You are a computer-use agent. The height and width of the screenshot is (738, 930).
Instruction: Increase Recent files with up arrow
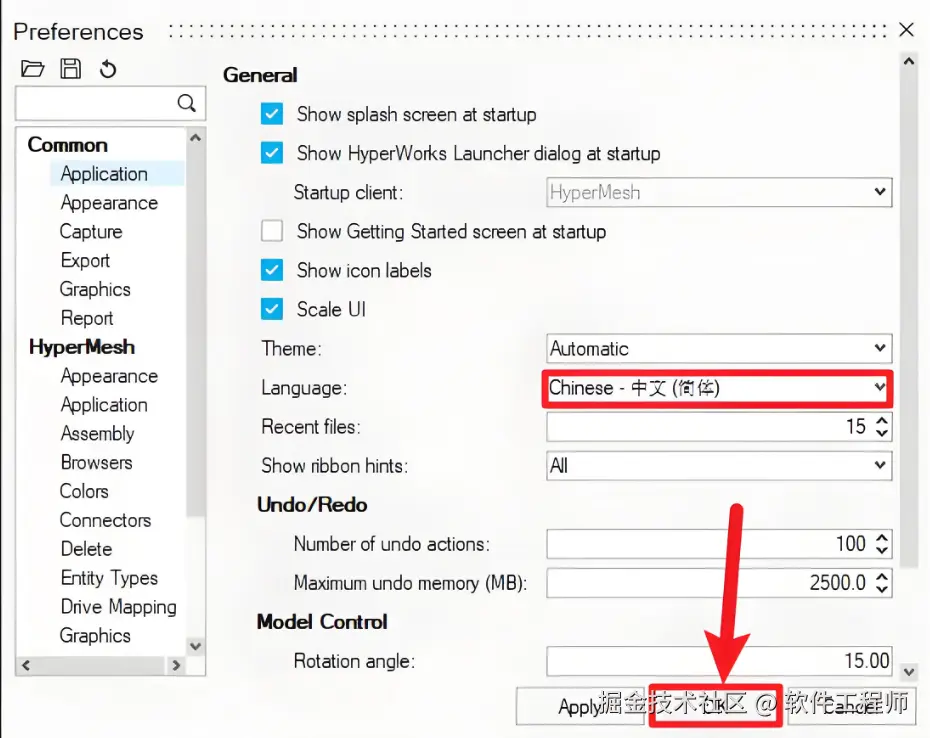pyautogui.click(x=882, y=420)
